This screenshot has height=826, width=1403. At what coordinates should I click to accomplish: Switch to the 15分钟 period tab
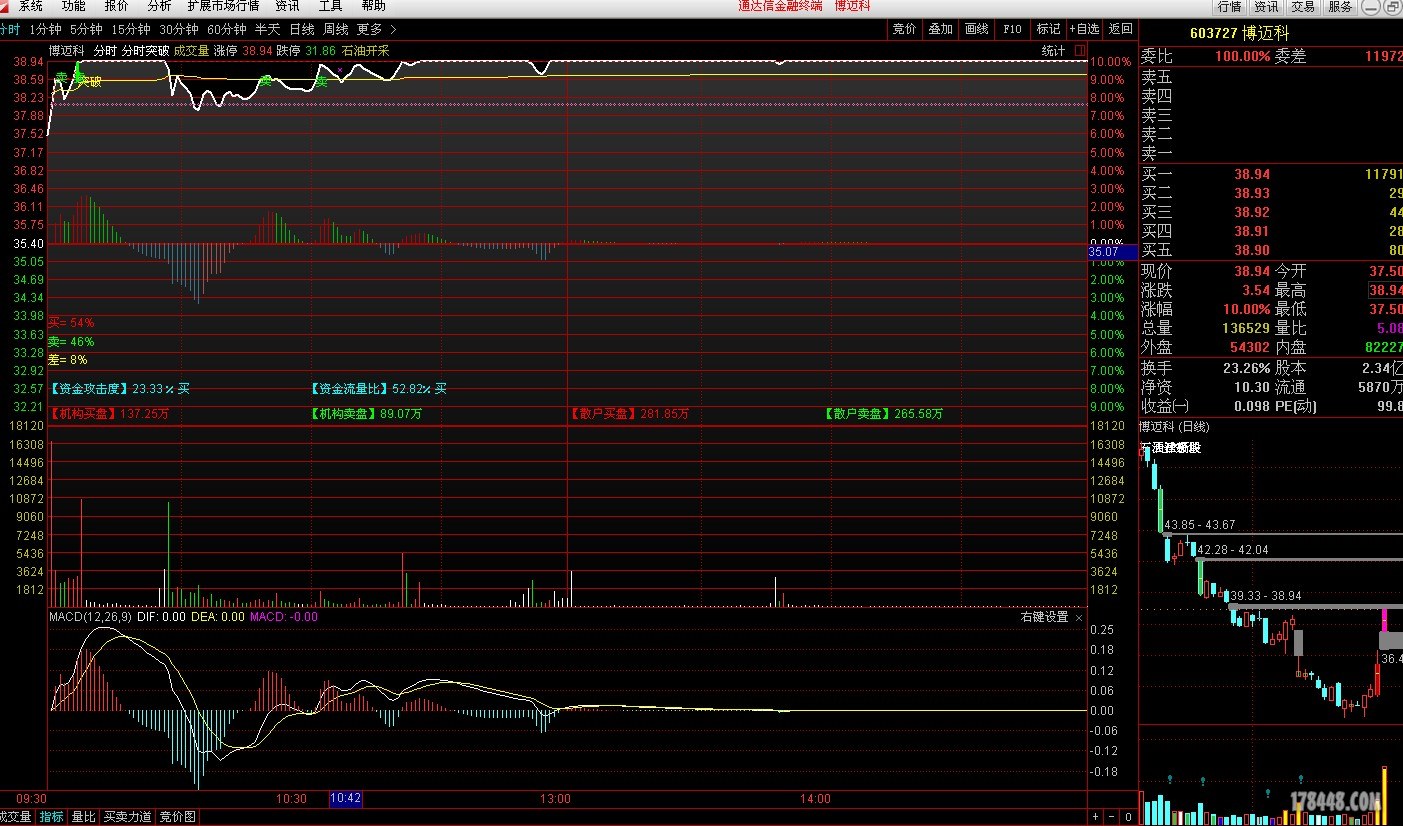tap(131, 29)
